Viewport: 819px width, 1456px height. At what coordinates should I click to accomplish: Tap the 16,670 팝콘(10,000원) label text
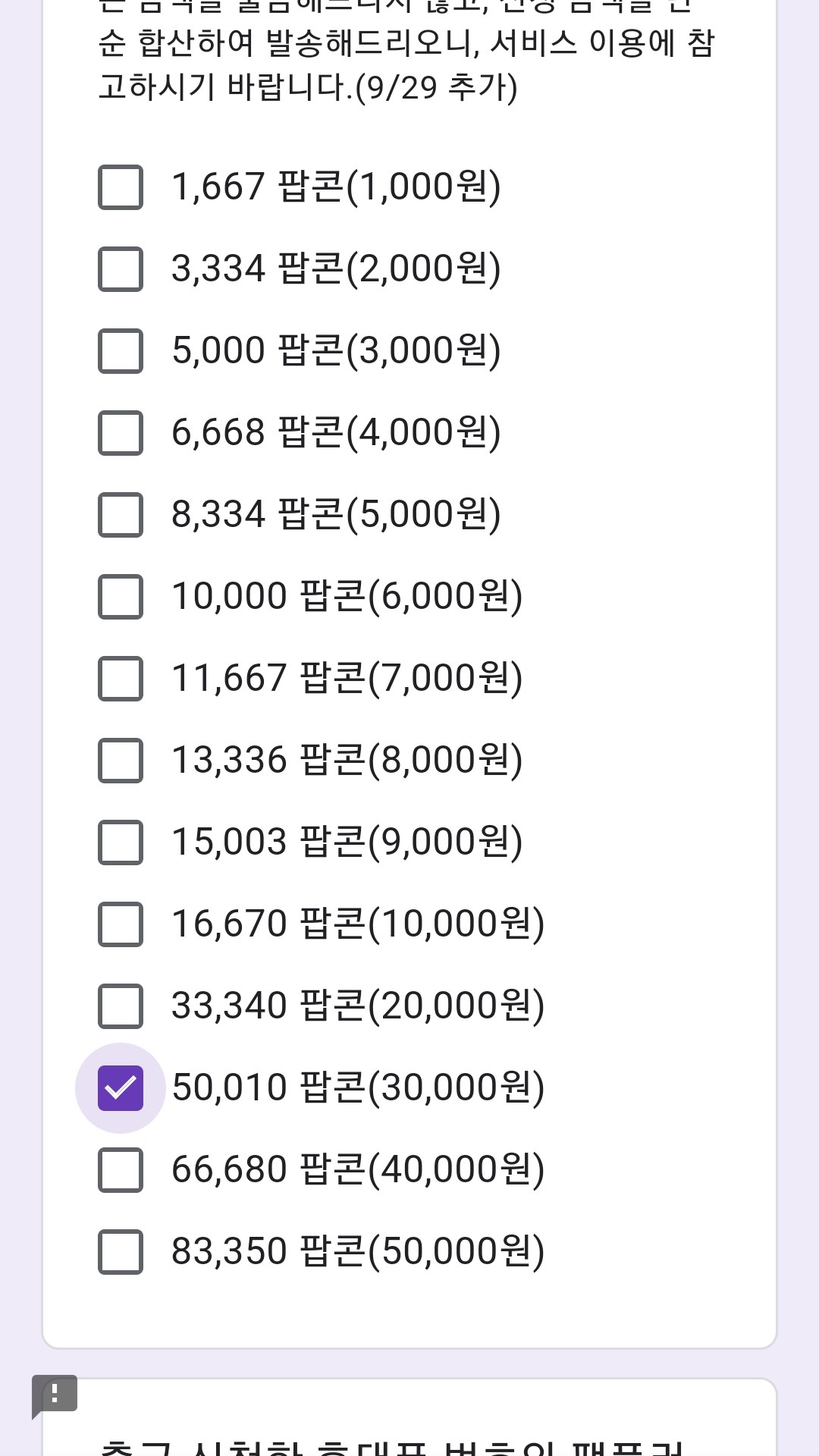[x=358, y=924]
